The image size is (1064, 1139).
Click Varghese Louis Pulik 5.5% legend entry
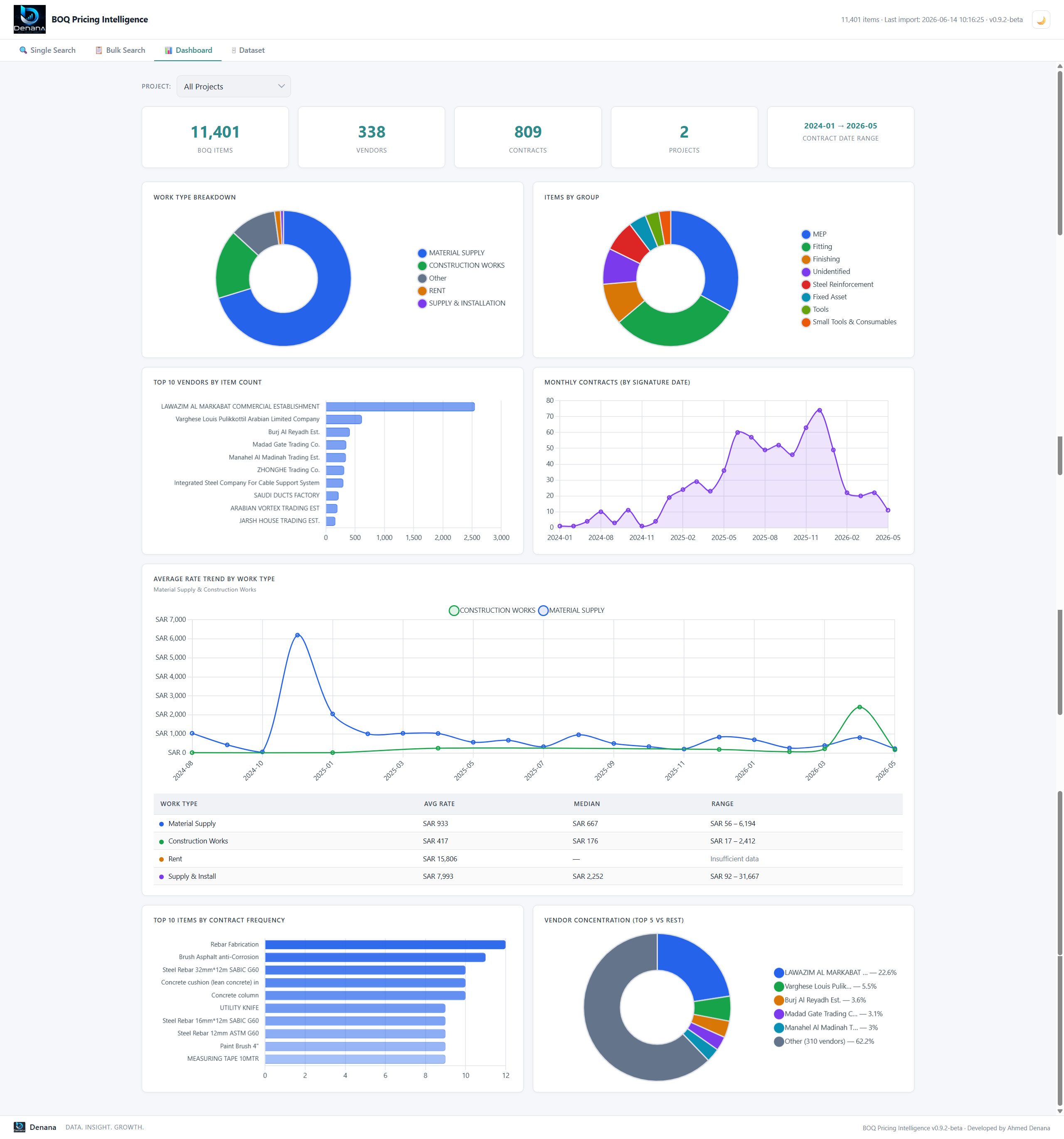pos(825,986)
